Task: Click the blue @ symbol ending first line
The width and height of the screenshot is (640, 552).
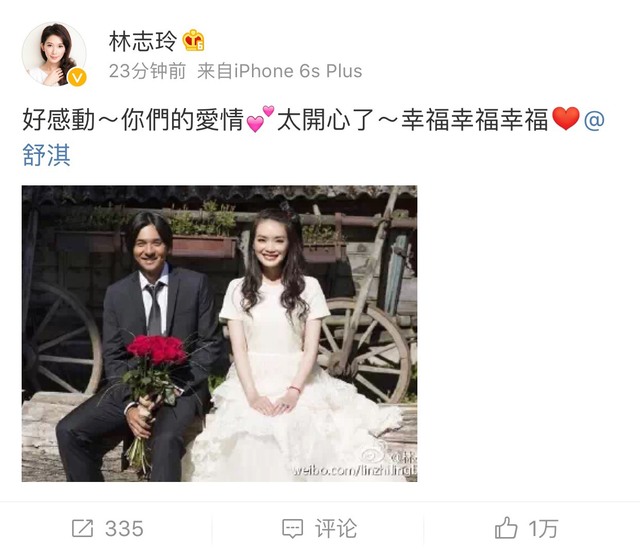Action: (x=594, y=120)
